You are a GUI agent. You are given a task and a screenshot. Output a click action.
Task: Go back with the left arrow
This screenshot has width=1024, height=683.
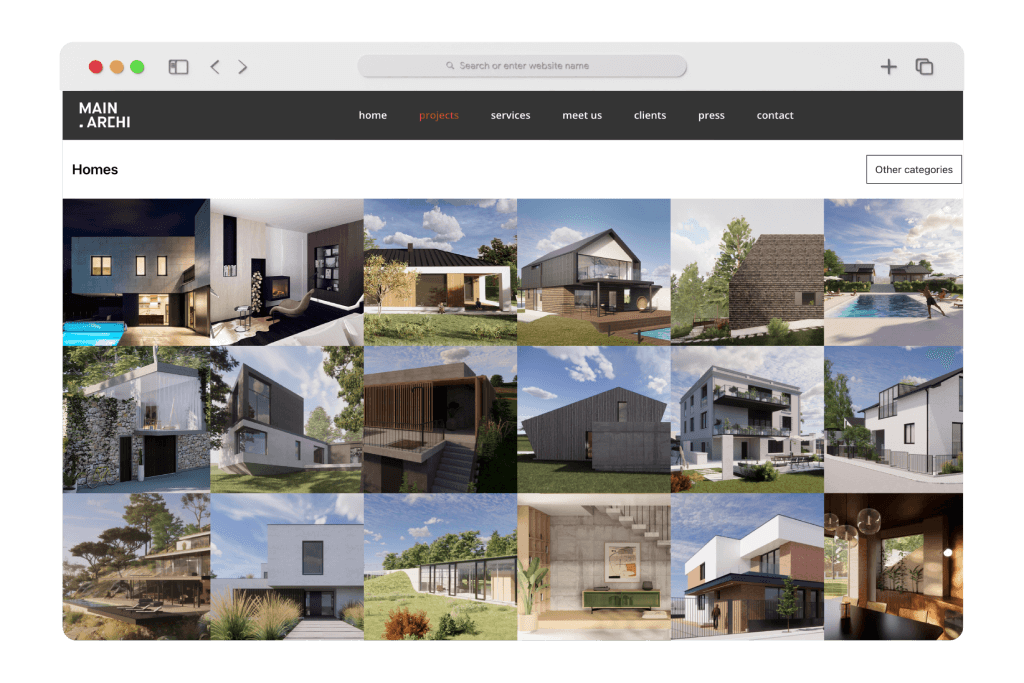(215, 67)
